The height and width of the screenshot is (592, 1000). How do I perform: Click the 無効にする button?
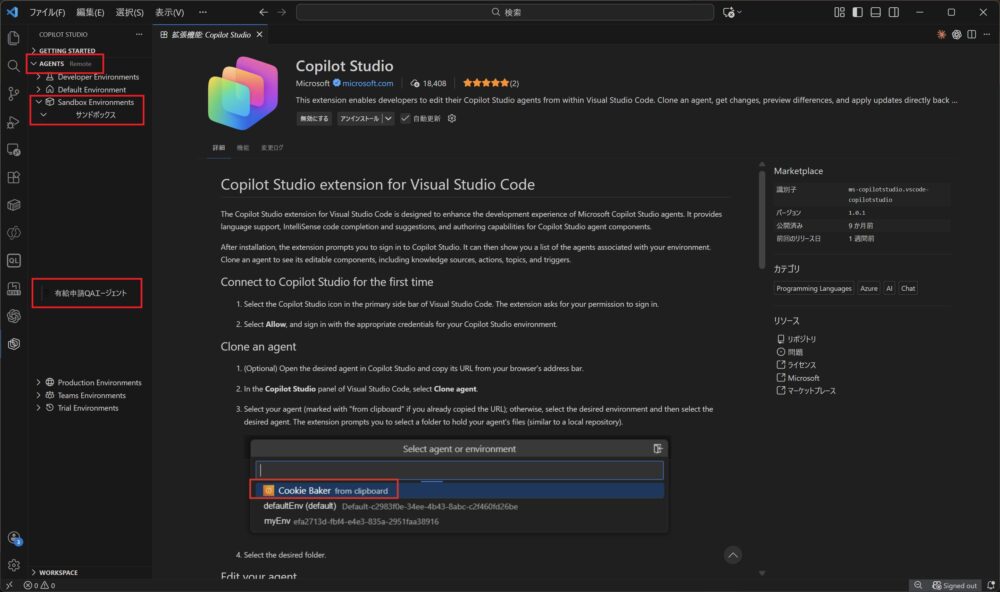pyautogui.click(x=314, y=118)
